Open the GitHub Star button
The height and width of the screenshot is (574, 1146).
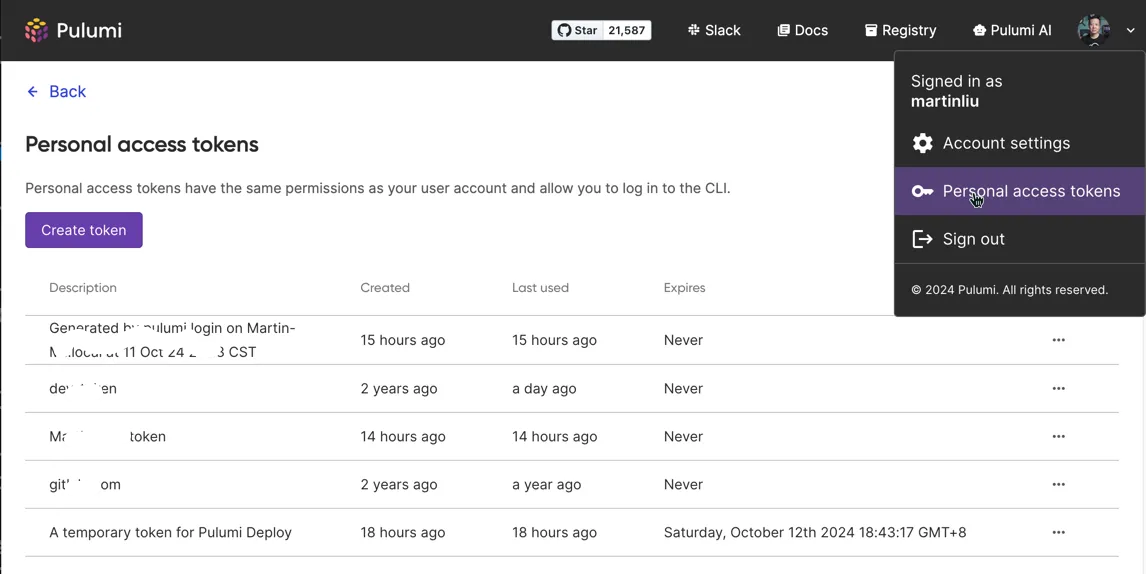[x=578, y=30]
